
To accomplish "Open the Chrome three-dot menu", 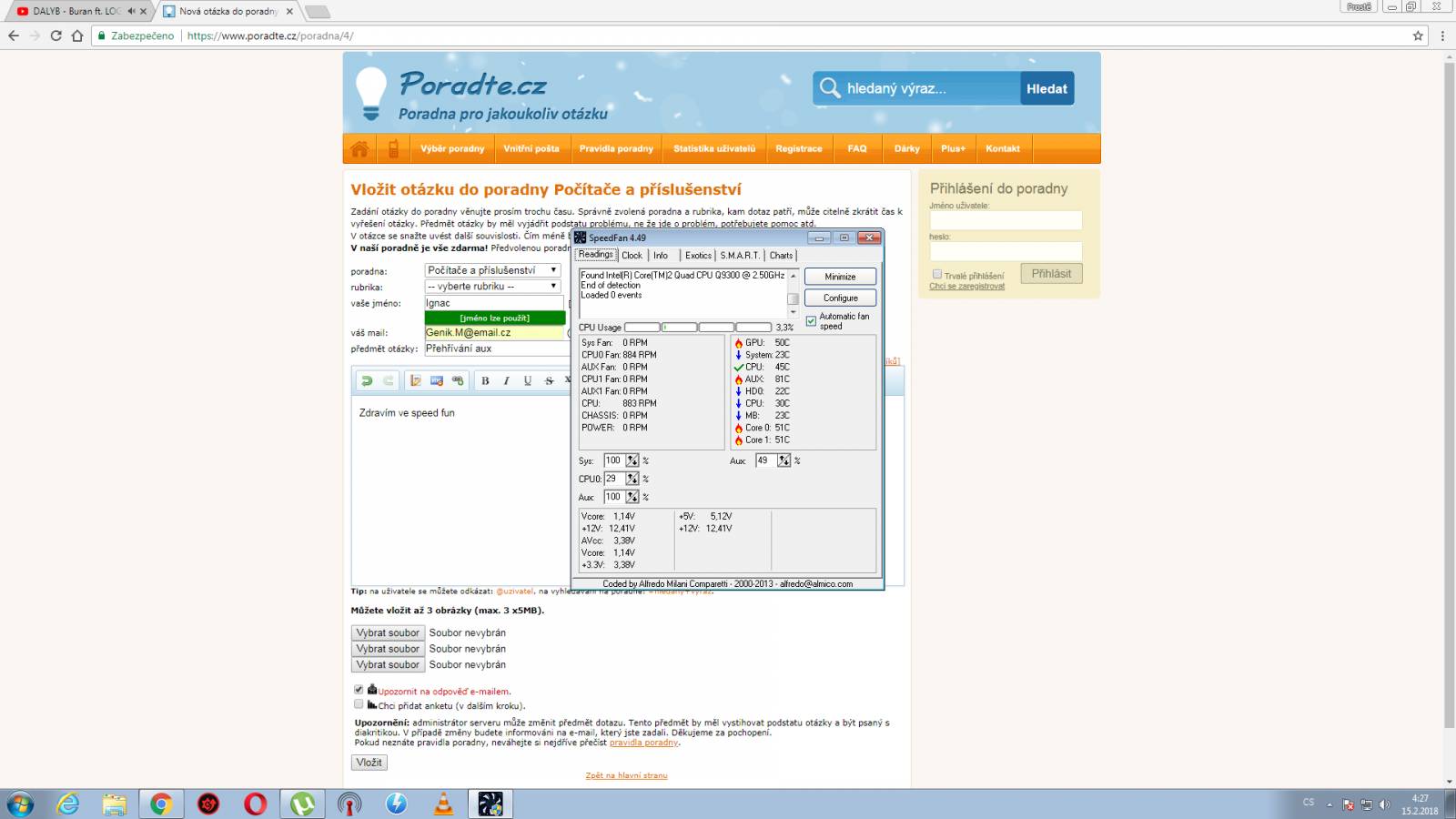I will (x=1442, y=35).
